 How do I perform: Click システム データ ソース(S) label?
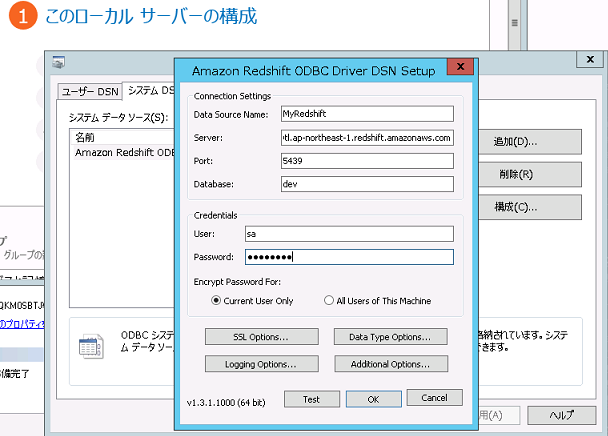pos(119,118)
